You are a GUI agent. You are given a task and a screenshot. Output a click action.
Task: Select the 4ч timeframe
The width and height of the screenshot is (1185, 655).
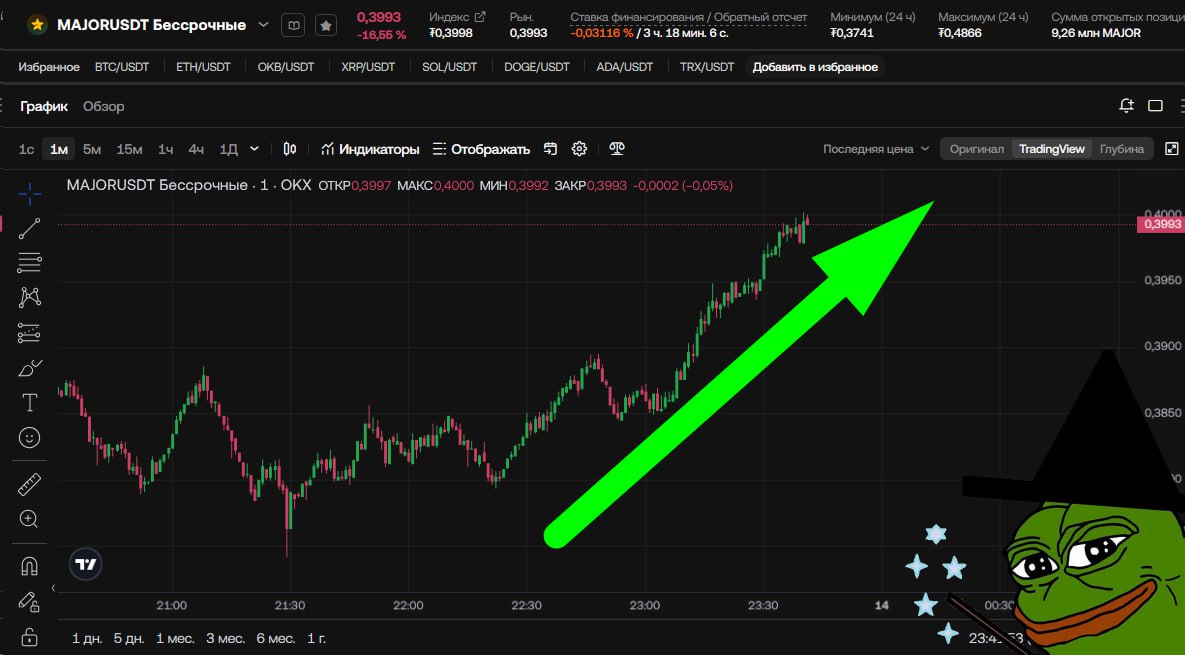(x=196, y=150)
